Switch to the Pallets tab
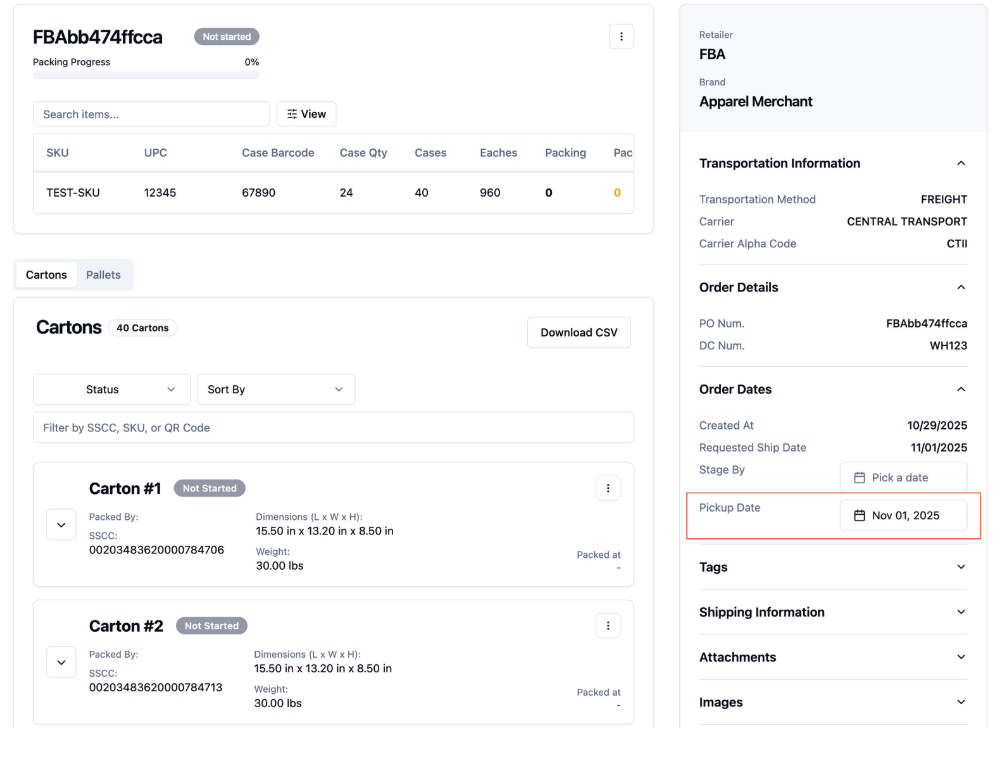Viewport: 1000px width, 766px height. click(103, 275)
